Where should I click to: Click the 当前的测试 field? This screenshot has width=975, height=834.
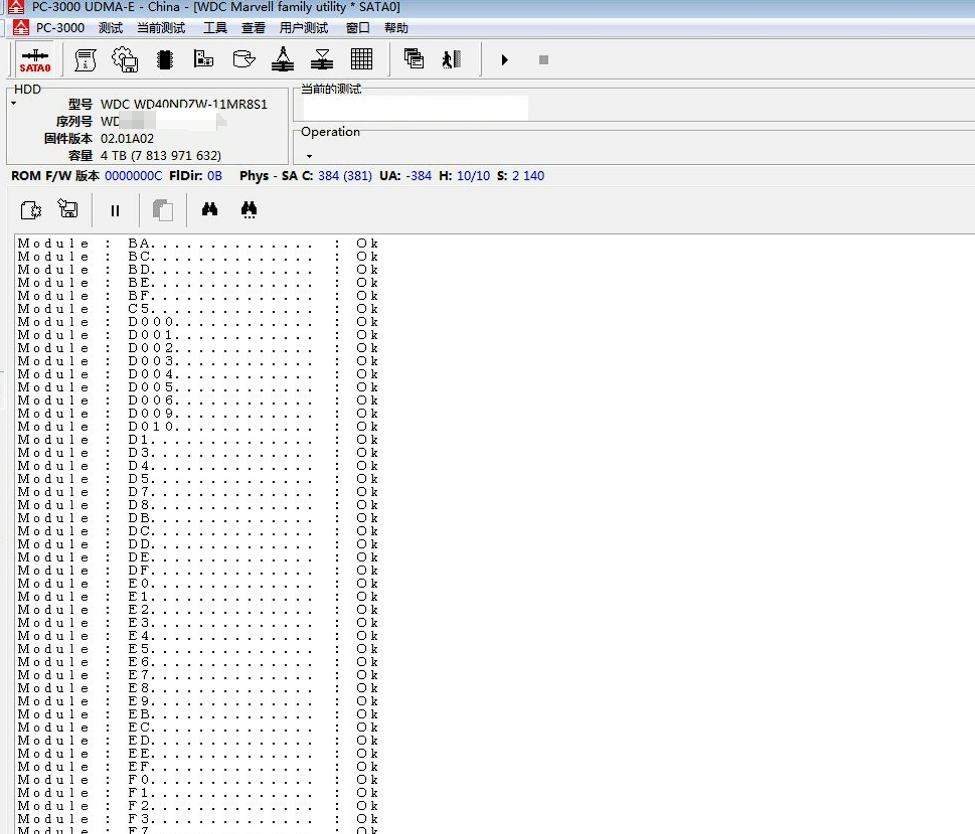[415, 108]
